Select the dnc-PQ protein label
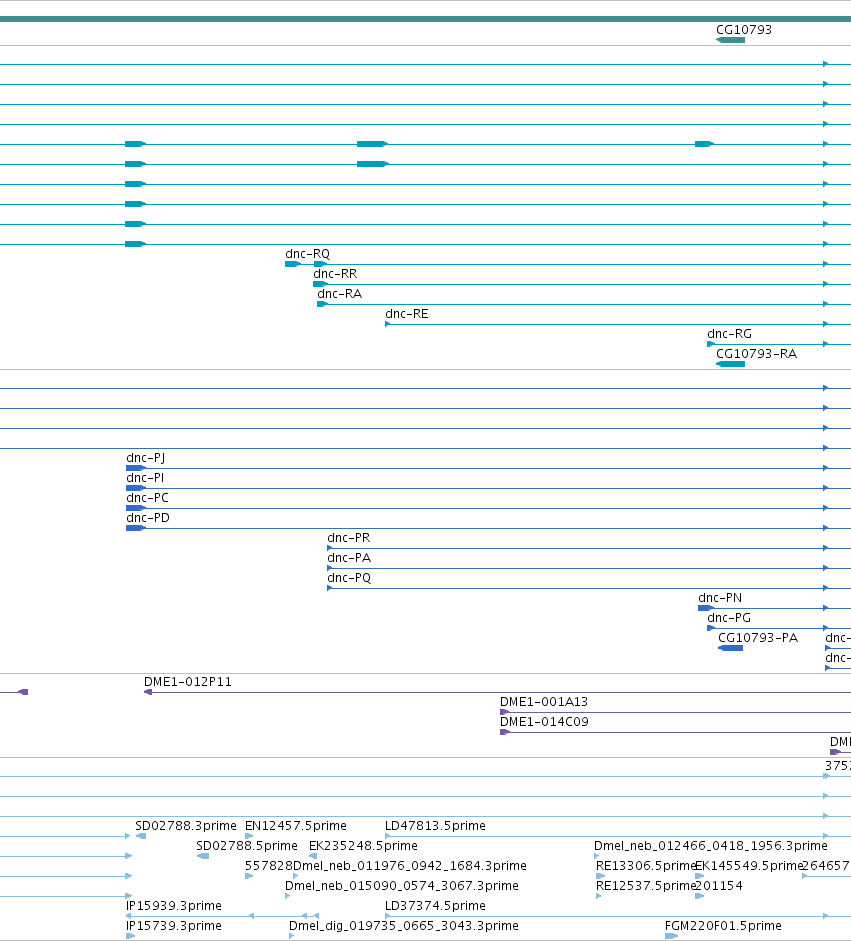Screen dimensions: 851x941 pyautogui.click(x=349, y=578)
